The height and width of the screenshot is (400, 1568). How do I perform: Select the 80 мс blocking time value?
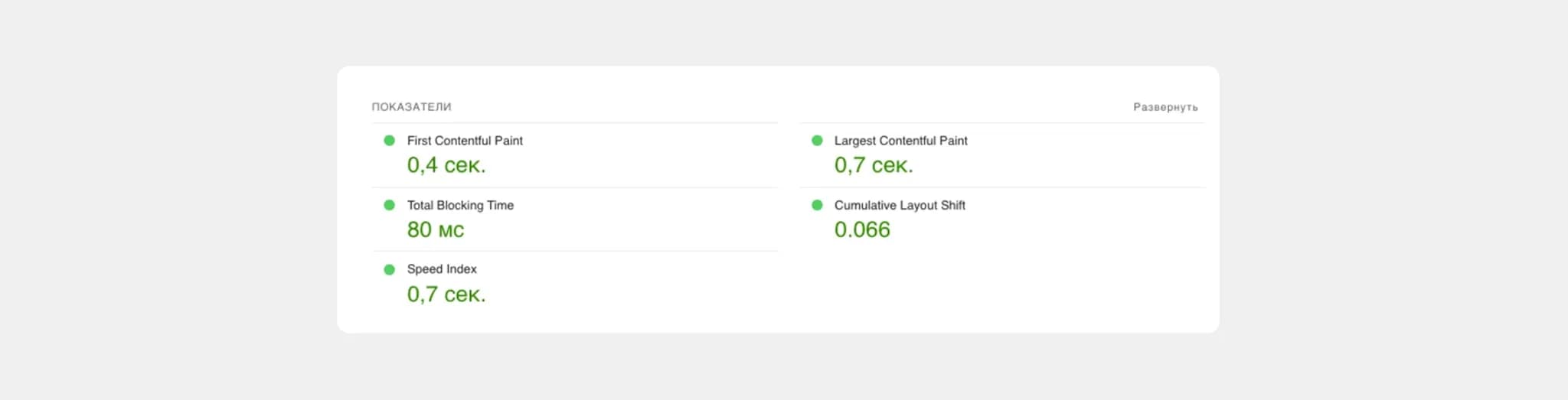[x=435, y=229]
